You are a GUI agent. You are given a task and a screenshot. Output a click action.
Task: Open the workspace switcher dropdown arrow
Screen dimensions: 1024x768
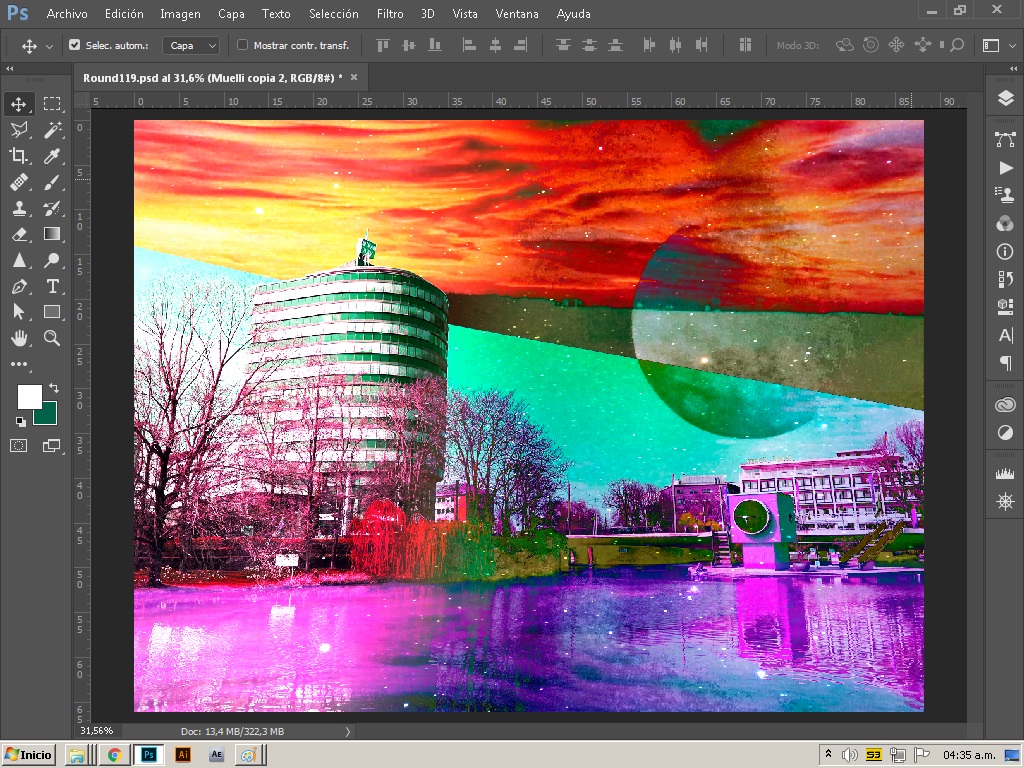tap(1012, 45)
